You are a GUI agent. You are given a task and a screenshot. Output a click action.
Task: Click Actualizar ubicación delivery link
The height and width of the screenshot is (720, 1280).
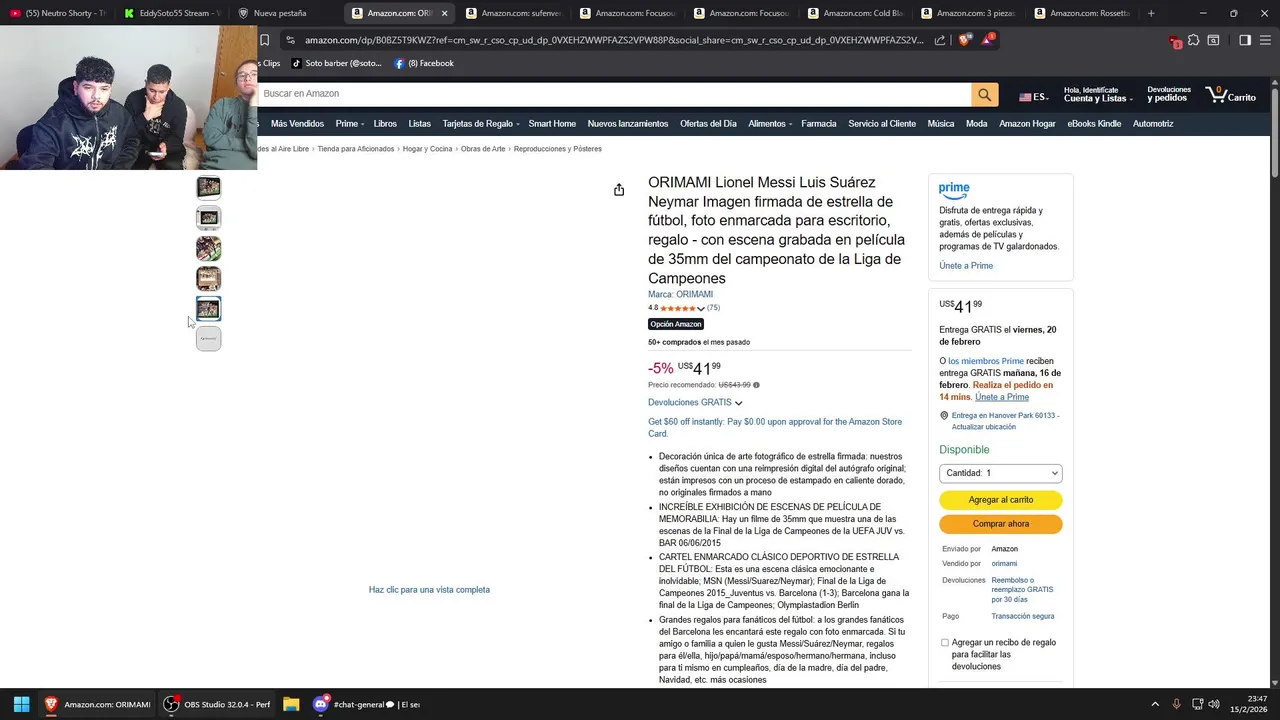pyautogui.click(x=984, y=427)
